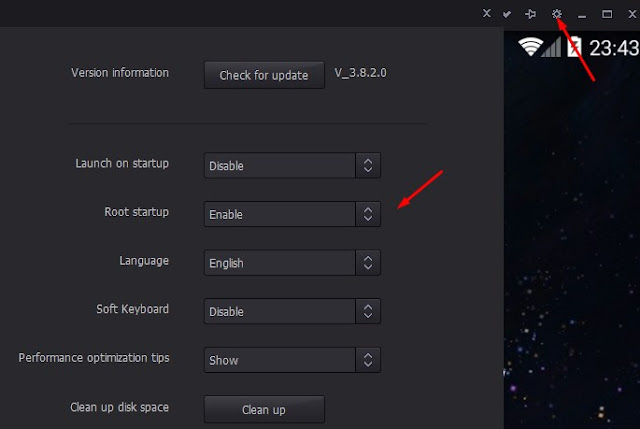Close the settings panel with the X icon
The width and height of the screenshot is (640, 429).
click(x=487, y=13)
